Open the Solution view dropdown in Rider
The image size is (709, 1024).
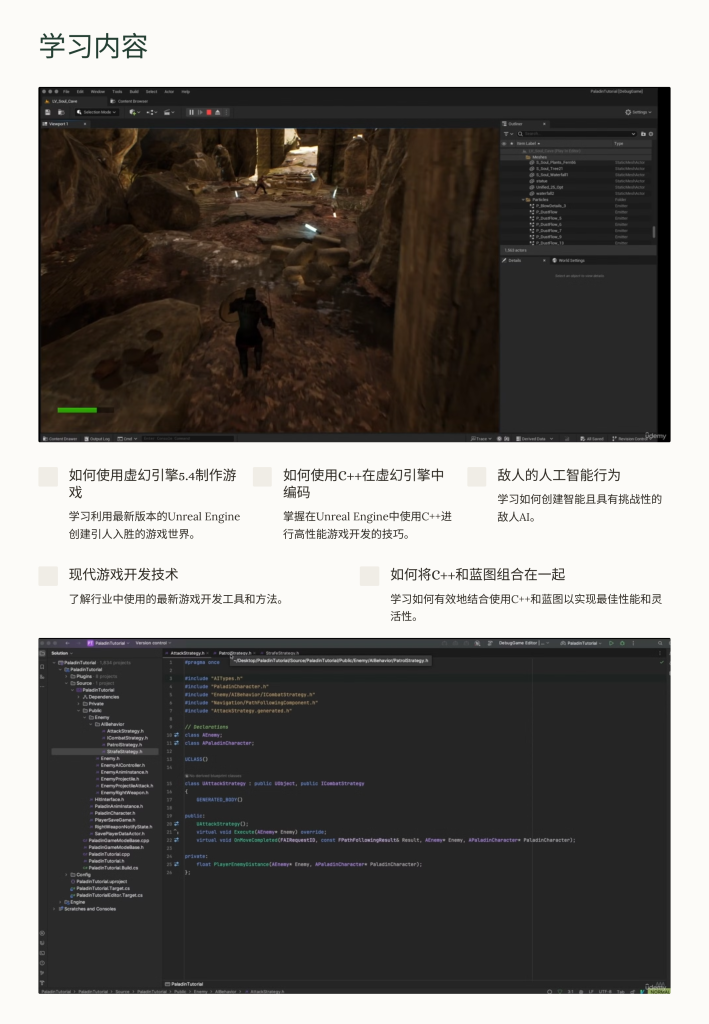61,653
